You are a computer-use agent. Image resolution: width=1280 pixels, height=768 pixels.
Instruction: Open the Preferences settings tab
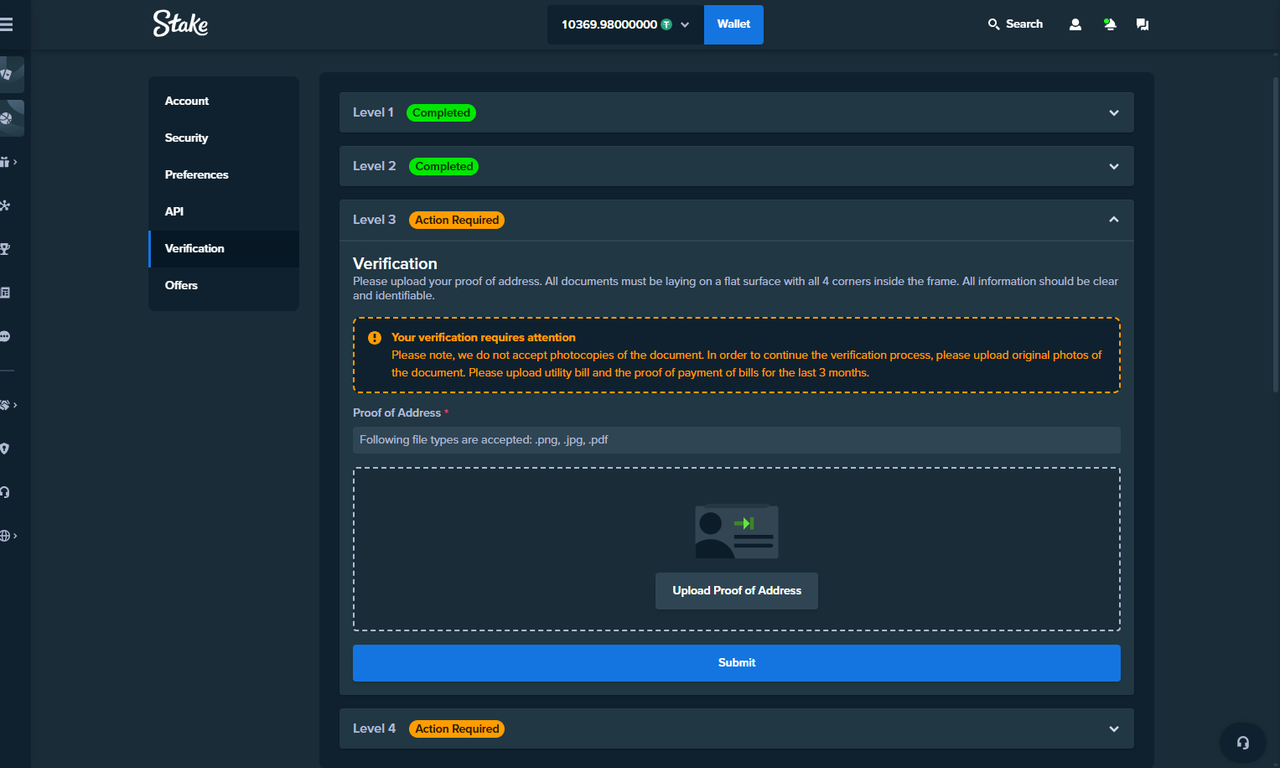pos(224,175)
